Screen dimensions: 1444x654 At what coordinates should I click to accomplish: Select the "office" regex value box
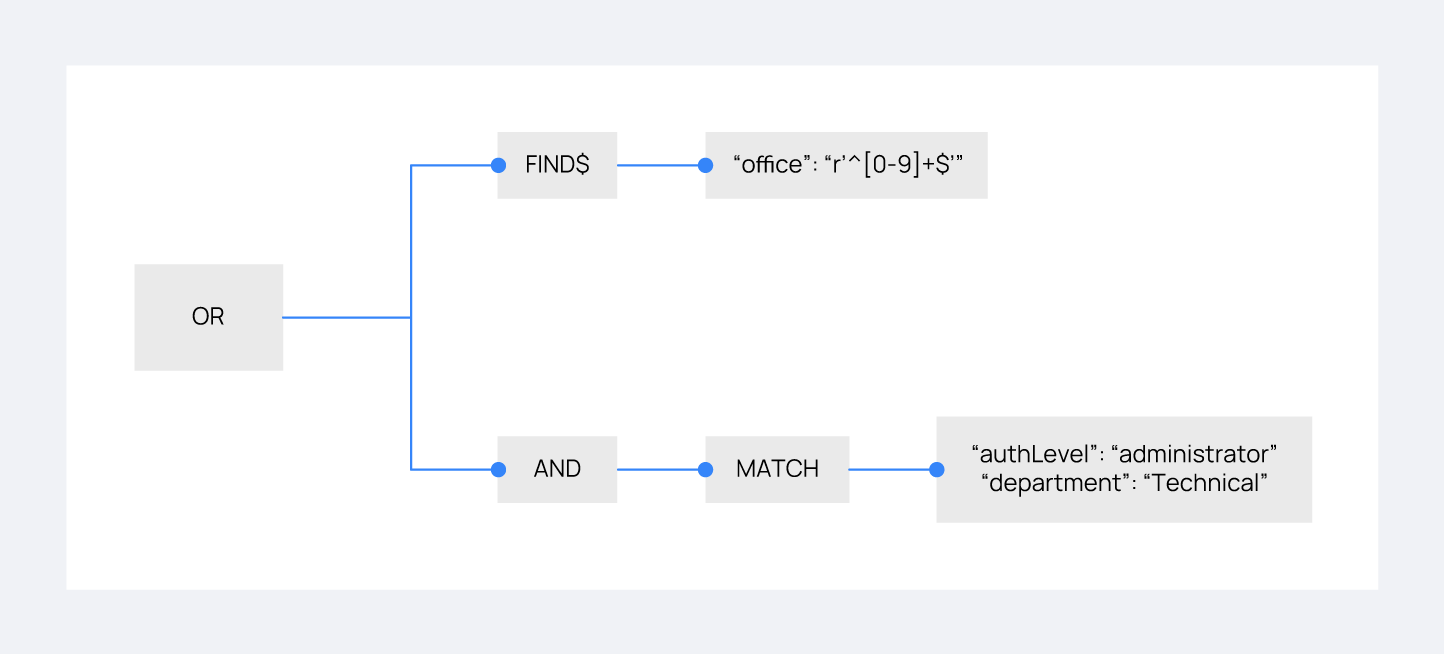[x=846, y=165]
